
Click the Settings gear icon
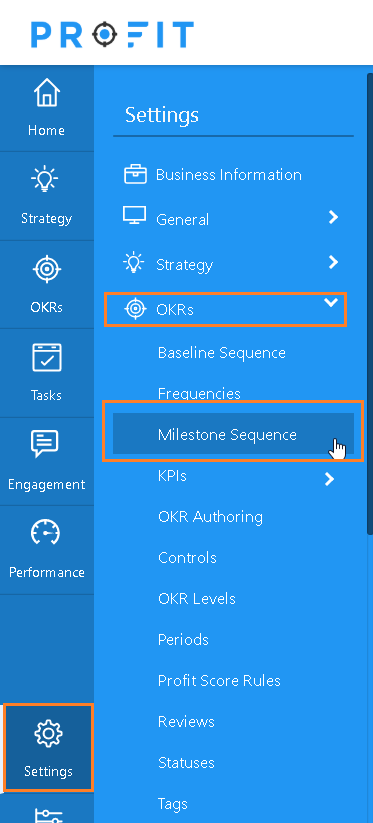[x=48, y=733]
